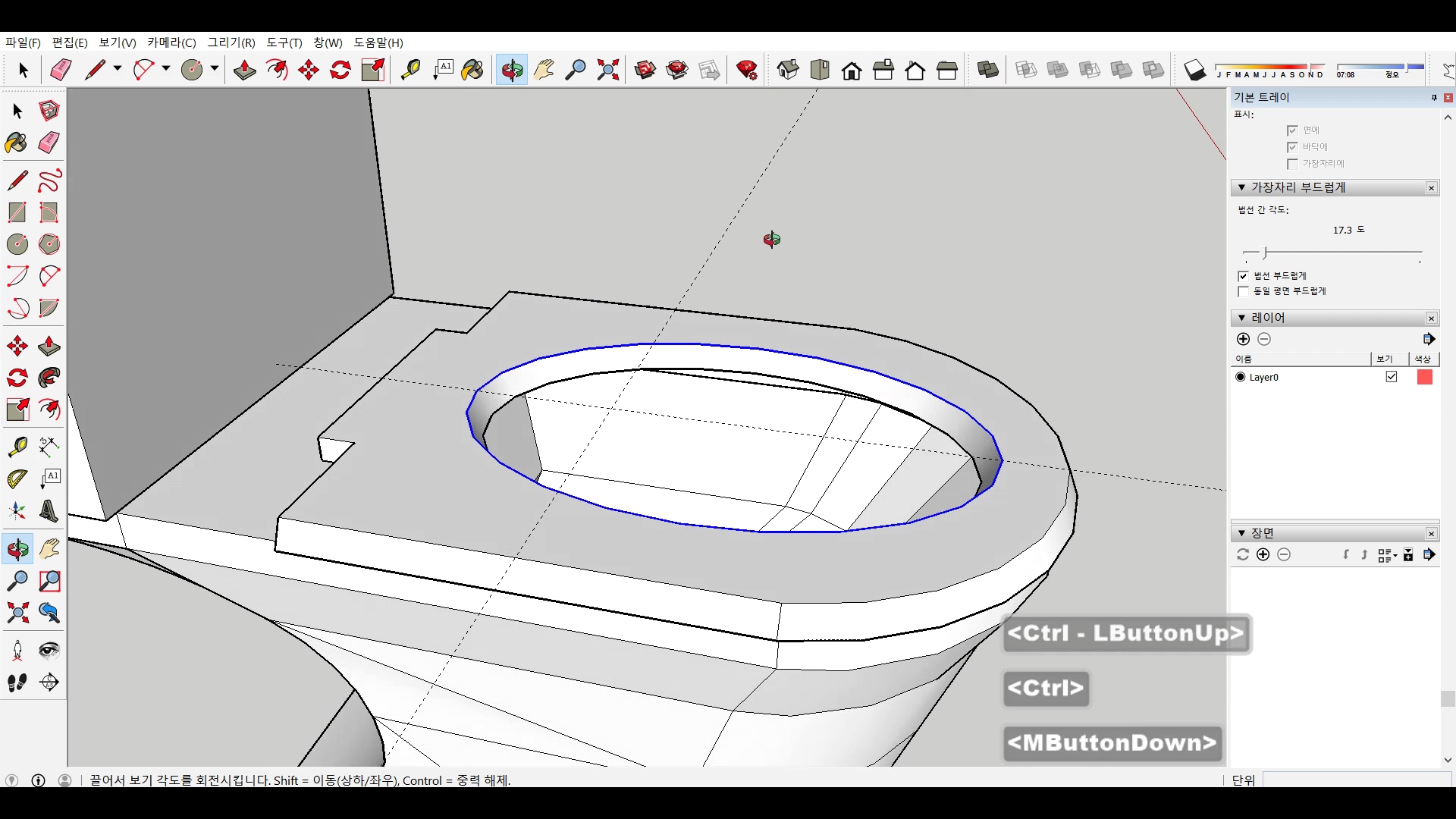Collapse the 레이어 panel section

pos(1241,318)
